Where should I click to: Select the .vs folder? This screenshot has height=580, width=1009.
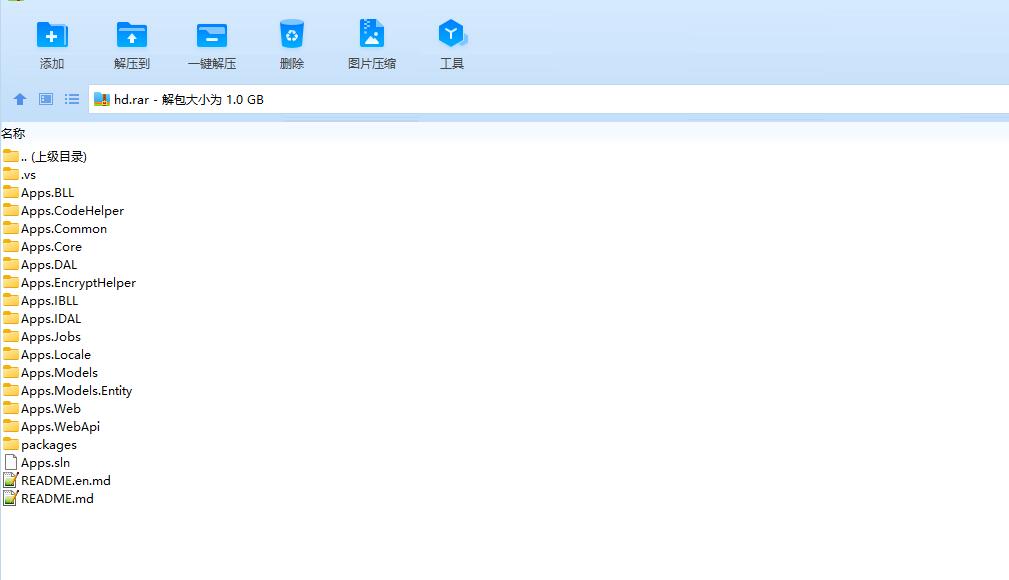click(x=28, y=174)
